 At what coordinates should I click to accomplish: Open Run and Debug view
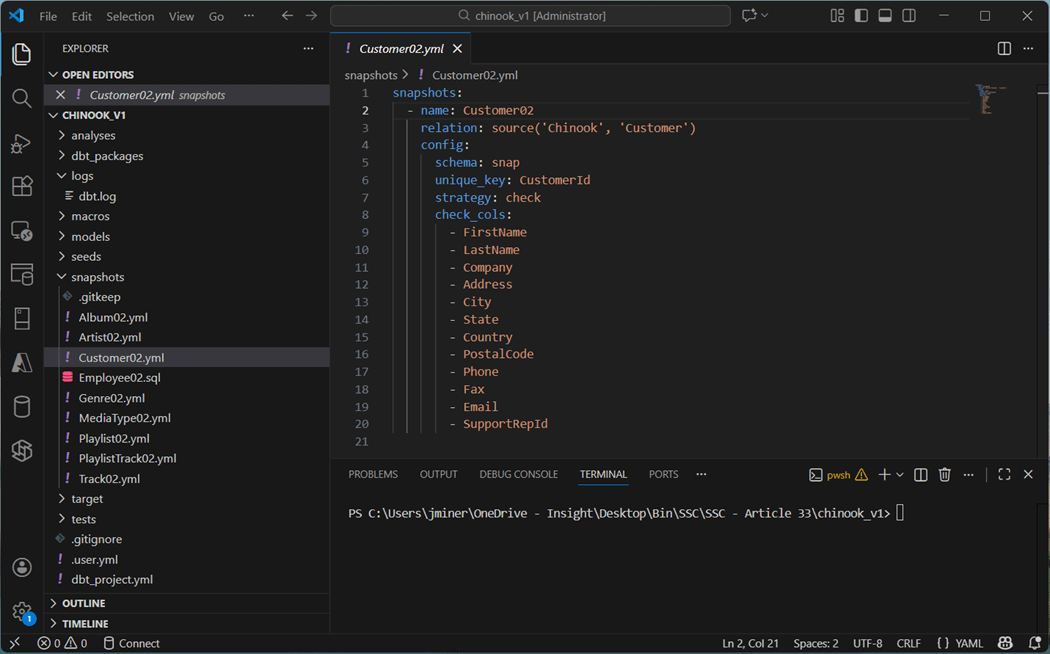pos(21,143)
